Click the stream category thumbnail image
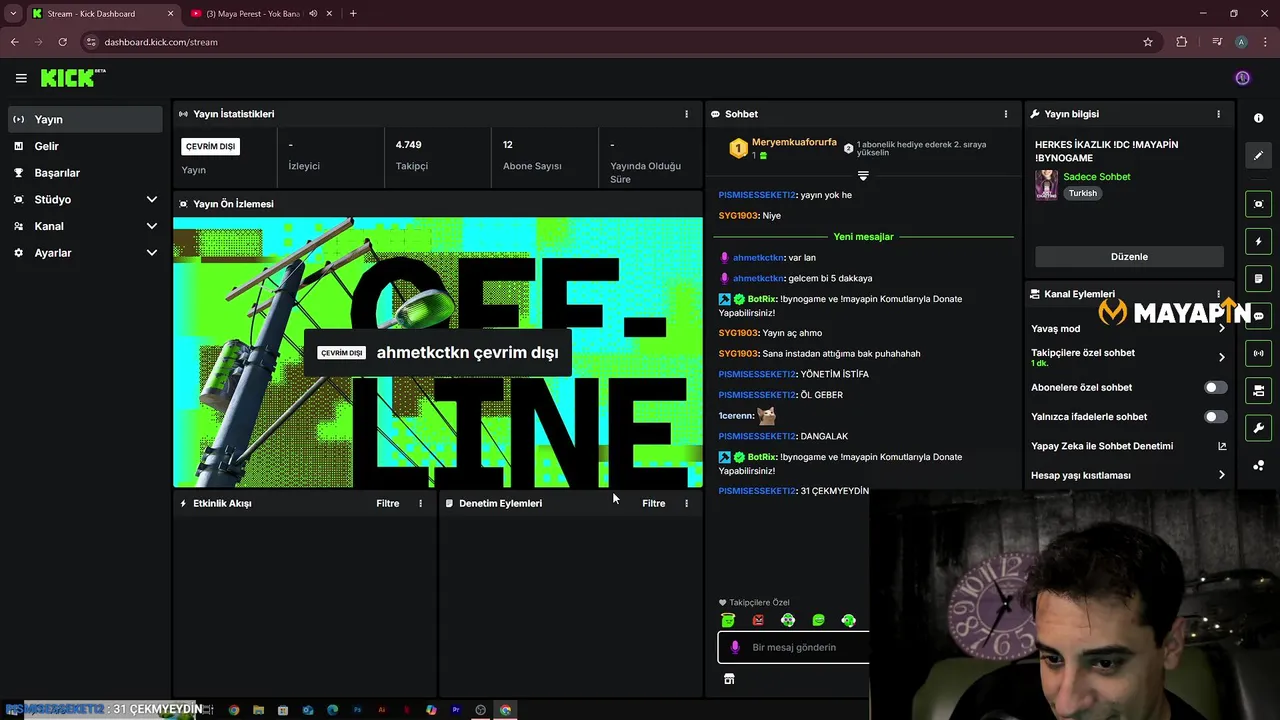The width and height of the screenshot is (1280, 720). point(1046,185)
